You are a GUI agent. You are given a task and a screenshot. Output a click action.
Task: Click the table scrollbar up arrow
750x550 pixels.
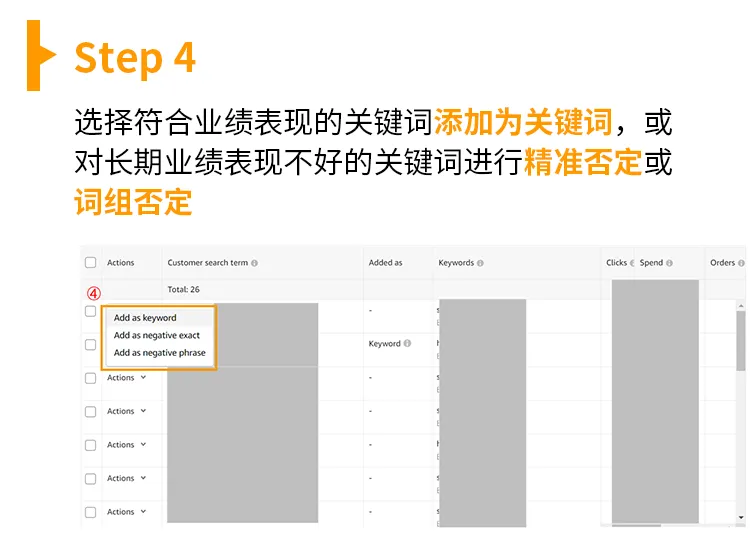pyautogui.click(x=741, y=306)
